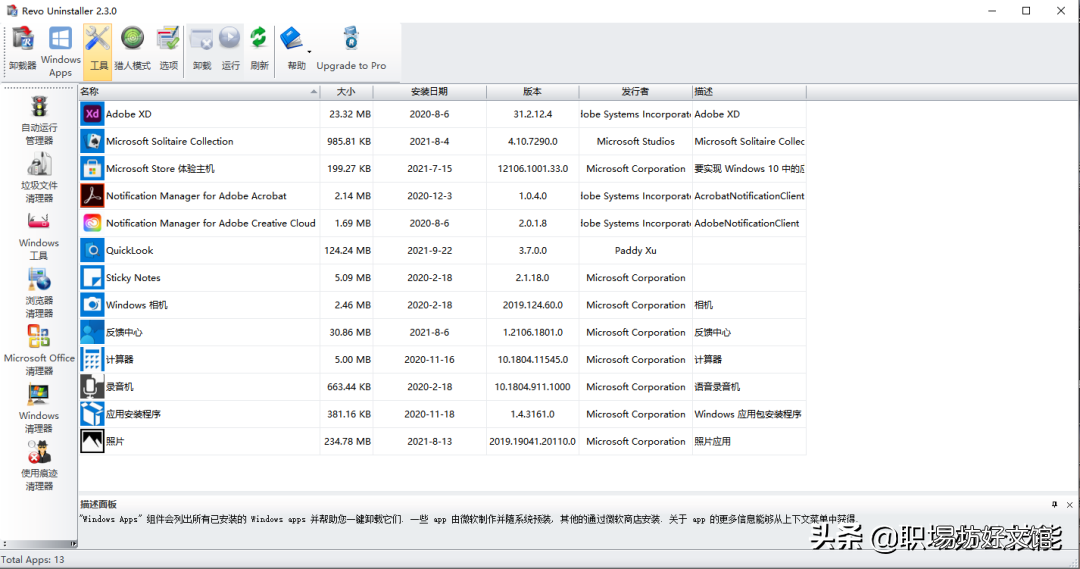
Task: Select the QuickLook row name text
Action: 129,250
